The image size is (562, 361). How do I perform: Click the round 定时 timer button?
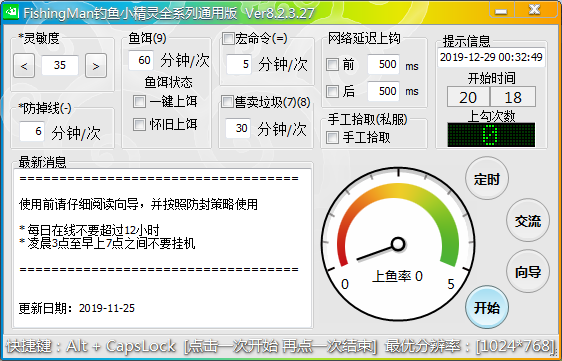[487, 179]
